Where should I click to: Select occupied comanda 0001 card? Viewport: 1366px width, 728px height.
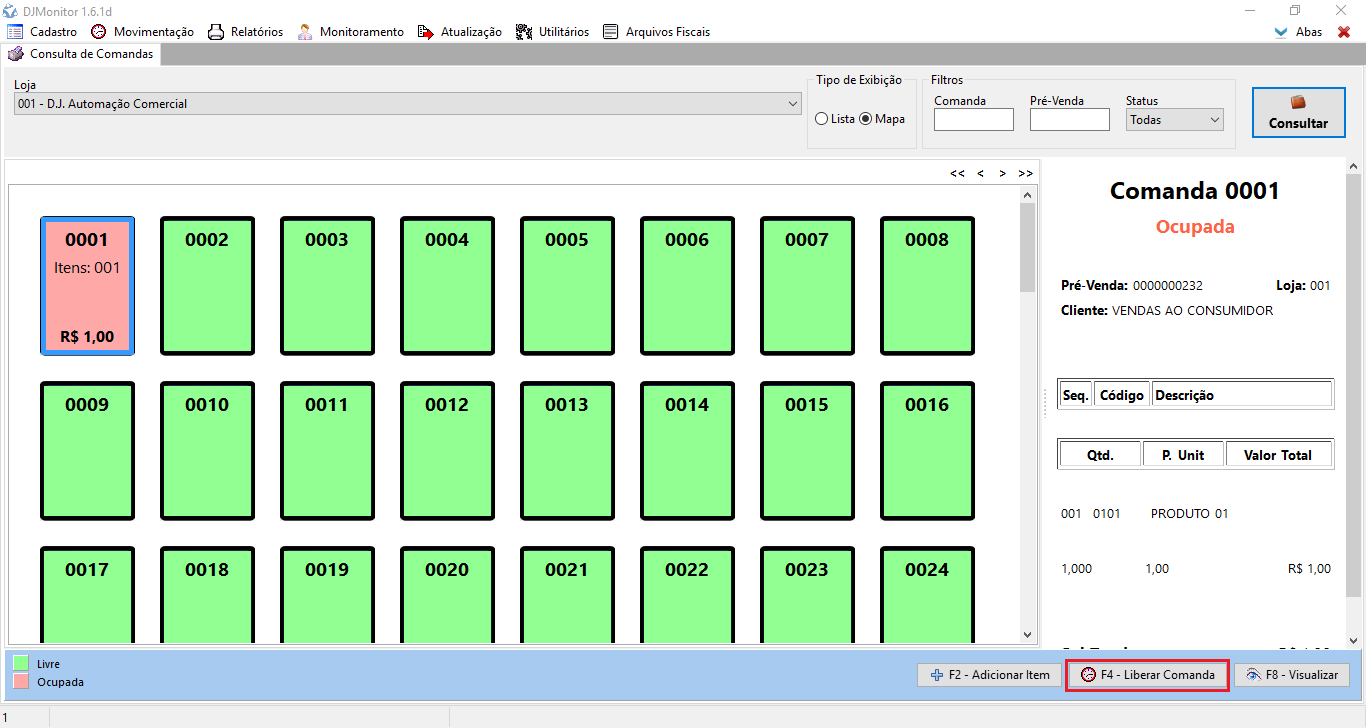(x=87, y=286)
